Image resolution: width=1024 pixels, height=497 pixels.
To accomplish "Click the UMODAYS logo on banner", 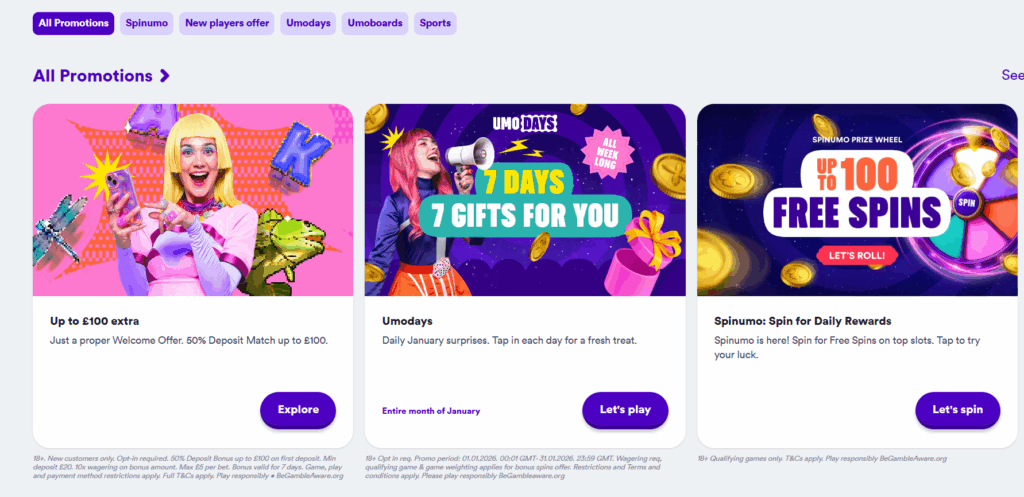I will pyautogui.click(x=525, y=125).
